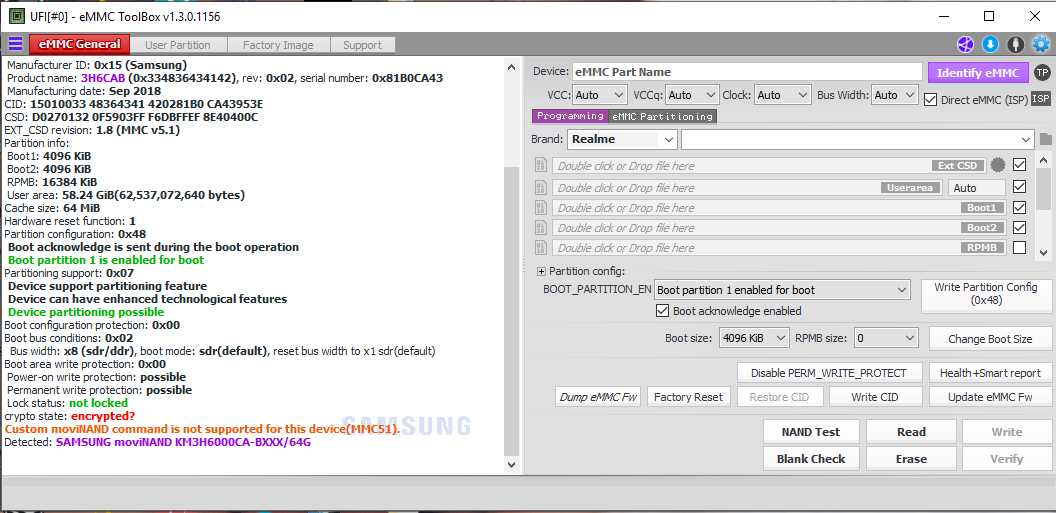The image size is (1056, 513).
Task: Open the Support tab
Action: click(362, 45)
